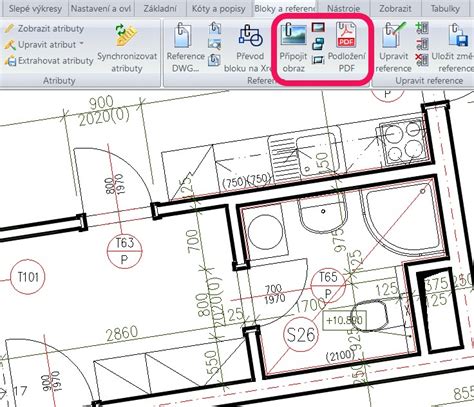Click Synchronizovat atributy icon

127,35
